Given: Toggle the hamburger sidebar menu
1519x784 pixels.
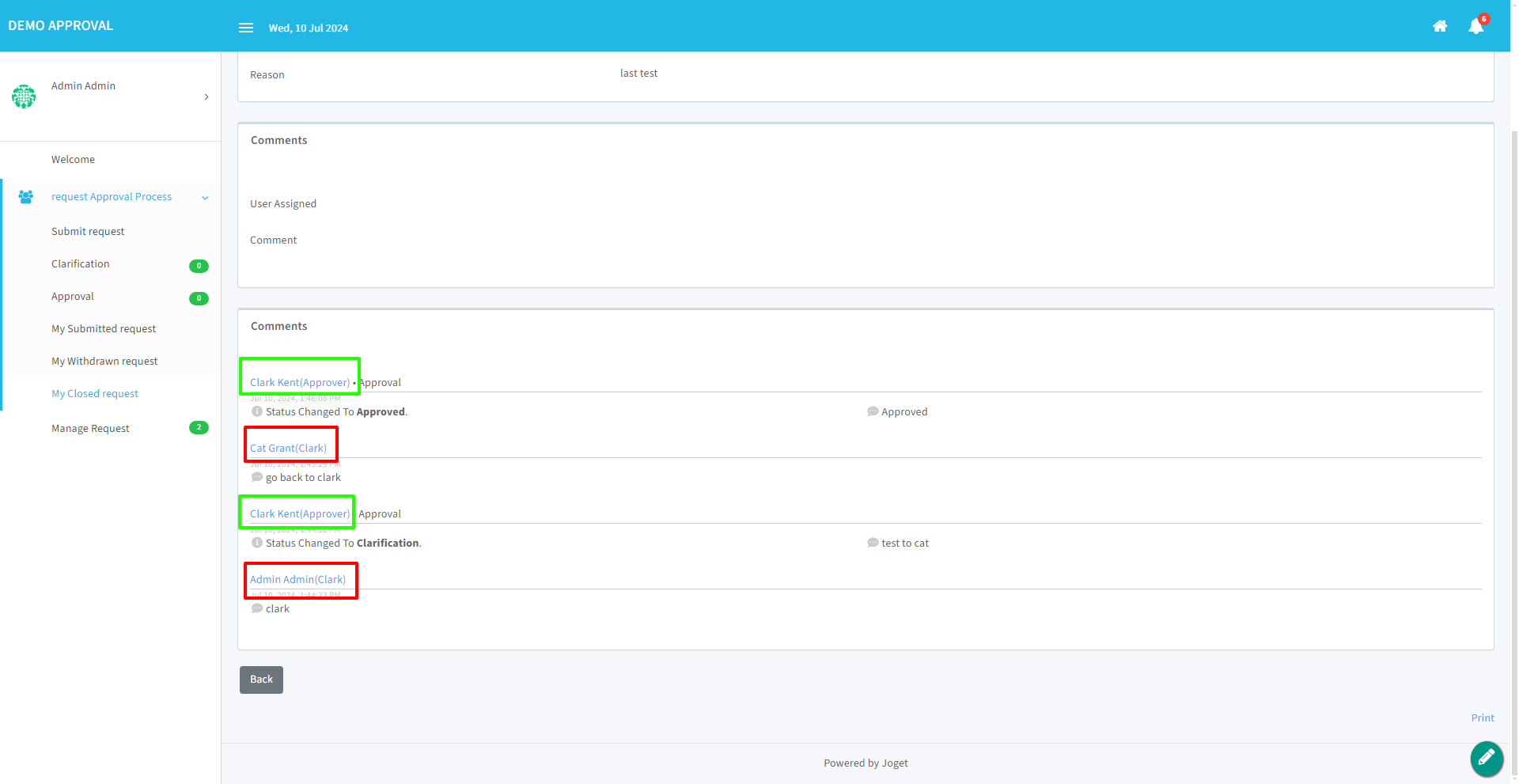Looking at the screenshot, I should tap(246, 28).
